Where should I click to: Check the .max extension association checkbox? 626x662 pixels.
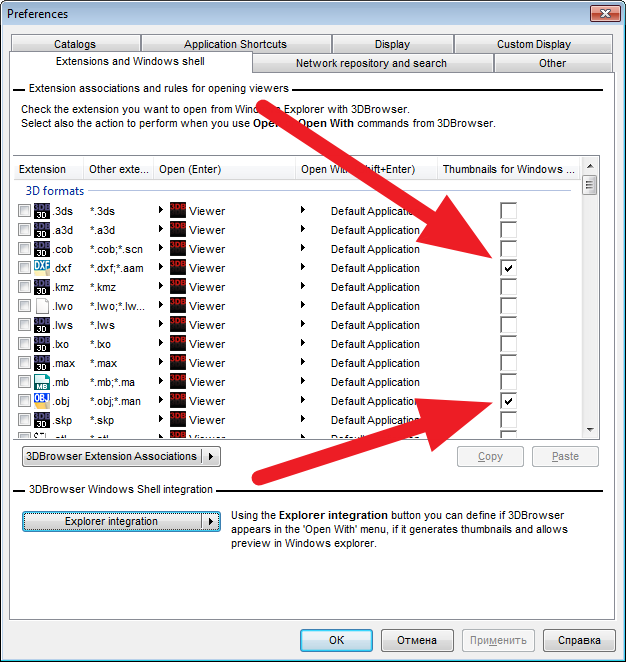pos(24,362)
